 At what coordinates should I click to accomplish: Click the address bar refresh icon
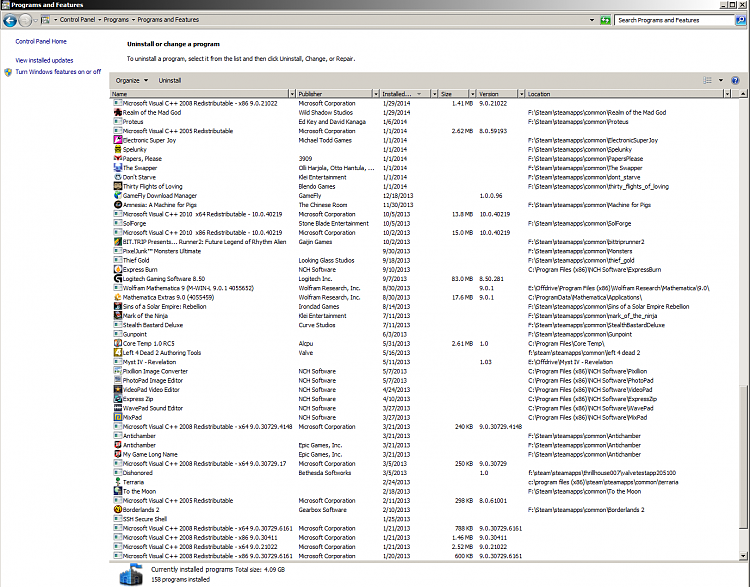click(605, 20)
